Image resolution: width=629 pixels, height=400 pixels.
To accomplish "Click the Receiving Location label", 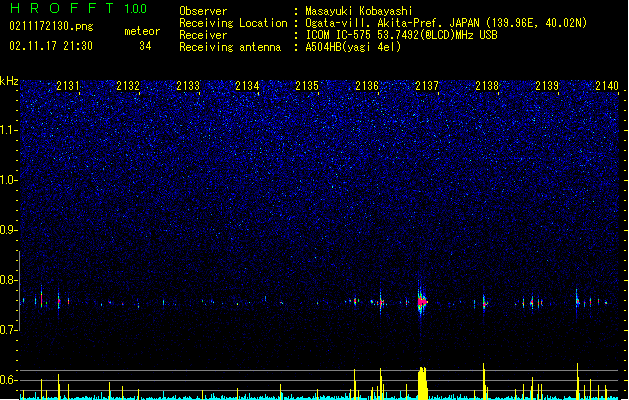I will (x=233, y=23).
